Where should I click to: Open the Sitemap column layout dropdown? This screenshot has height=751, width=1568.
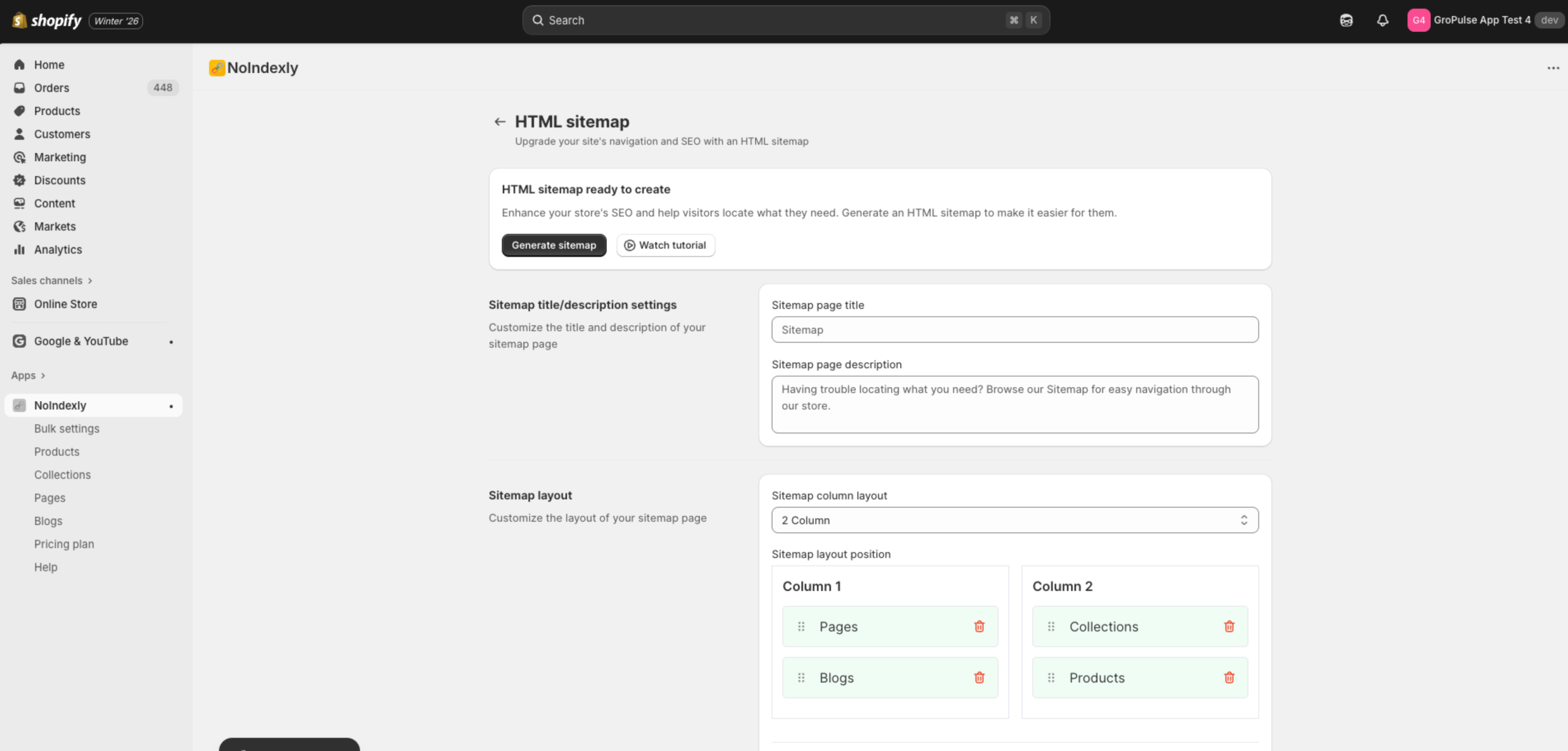point(1015,520)
